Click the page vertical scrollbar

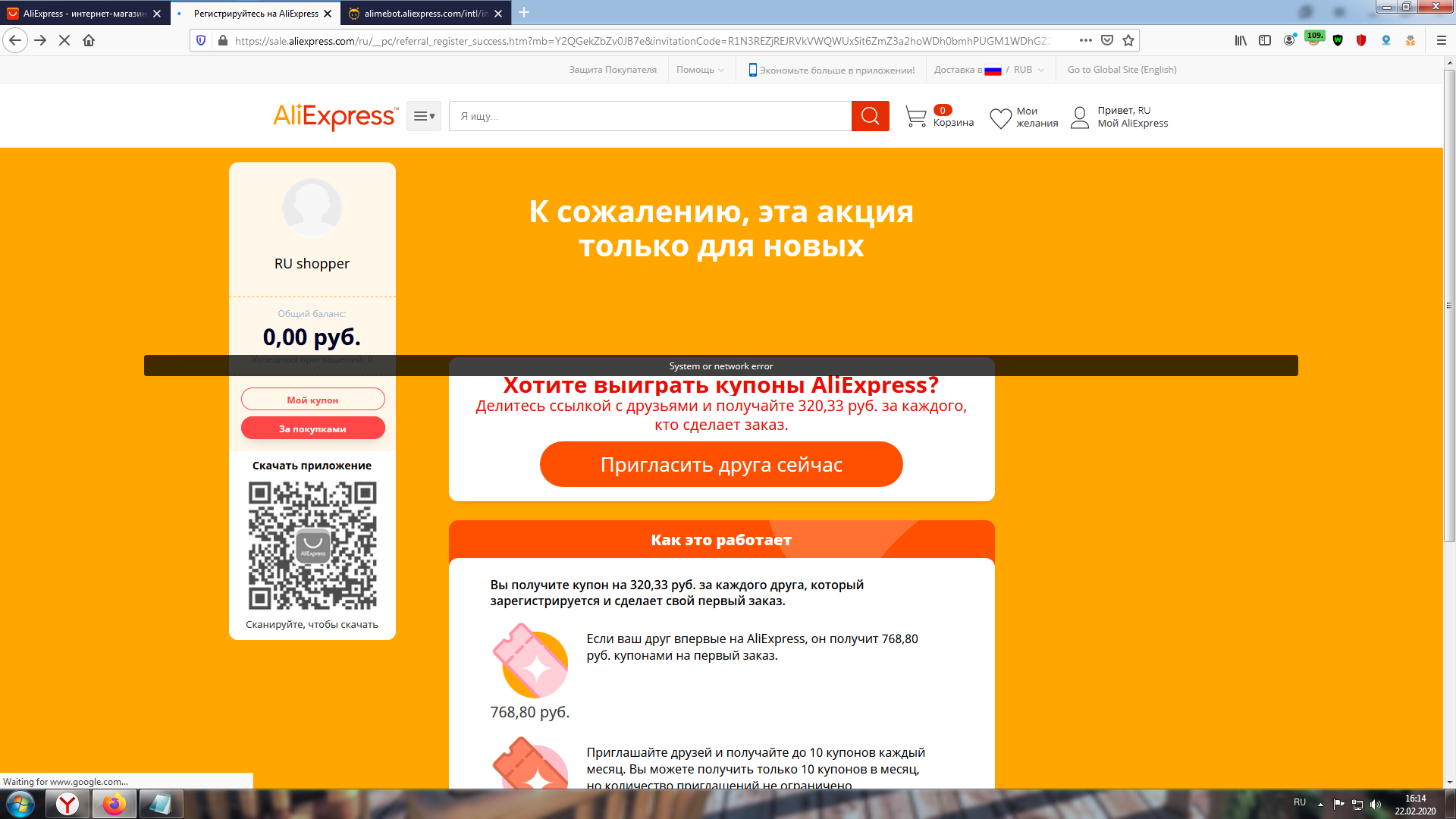tap(1449, 306)
